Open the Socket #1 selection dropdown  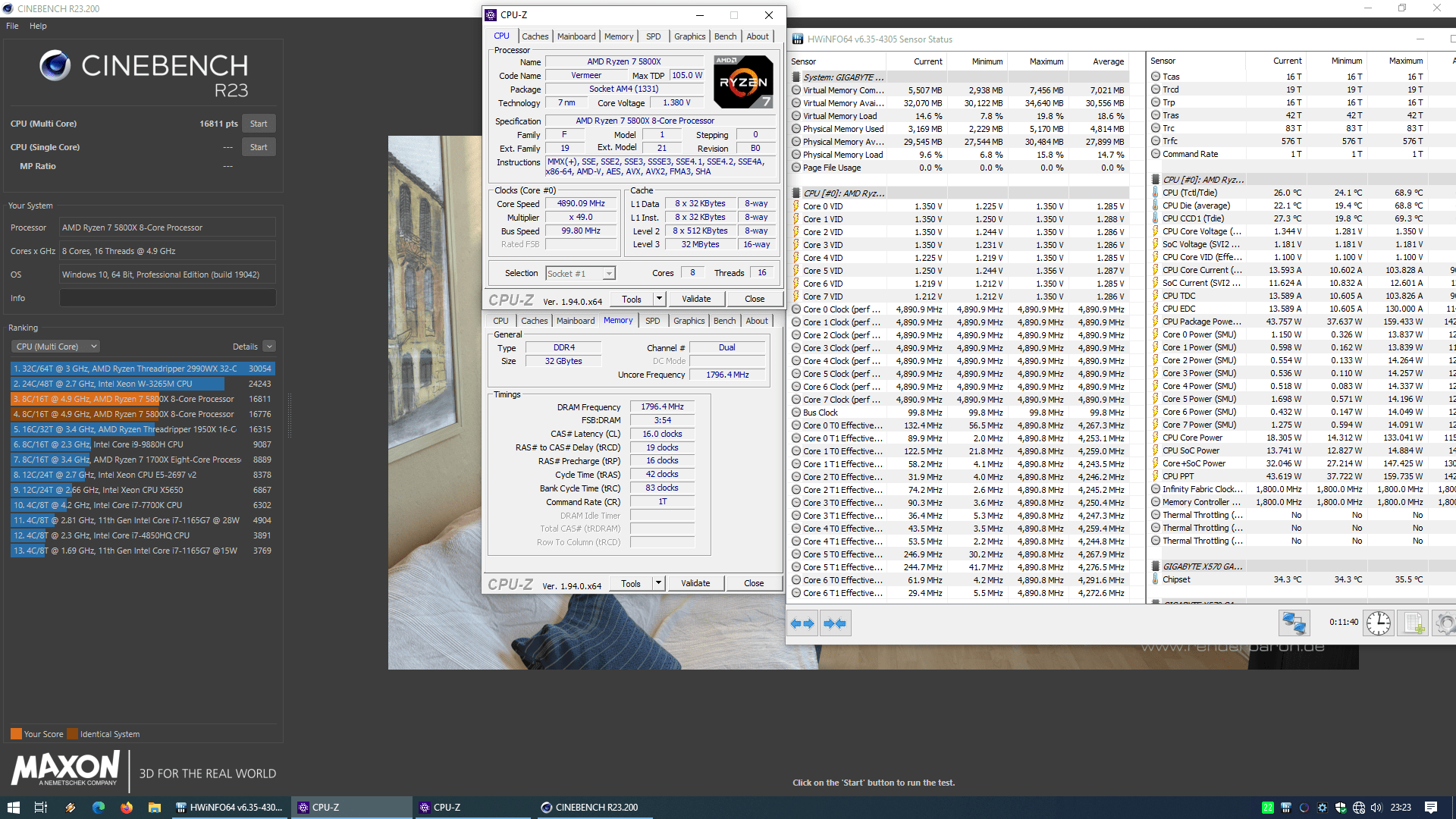coord(580,273)
